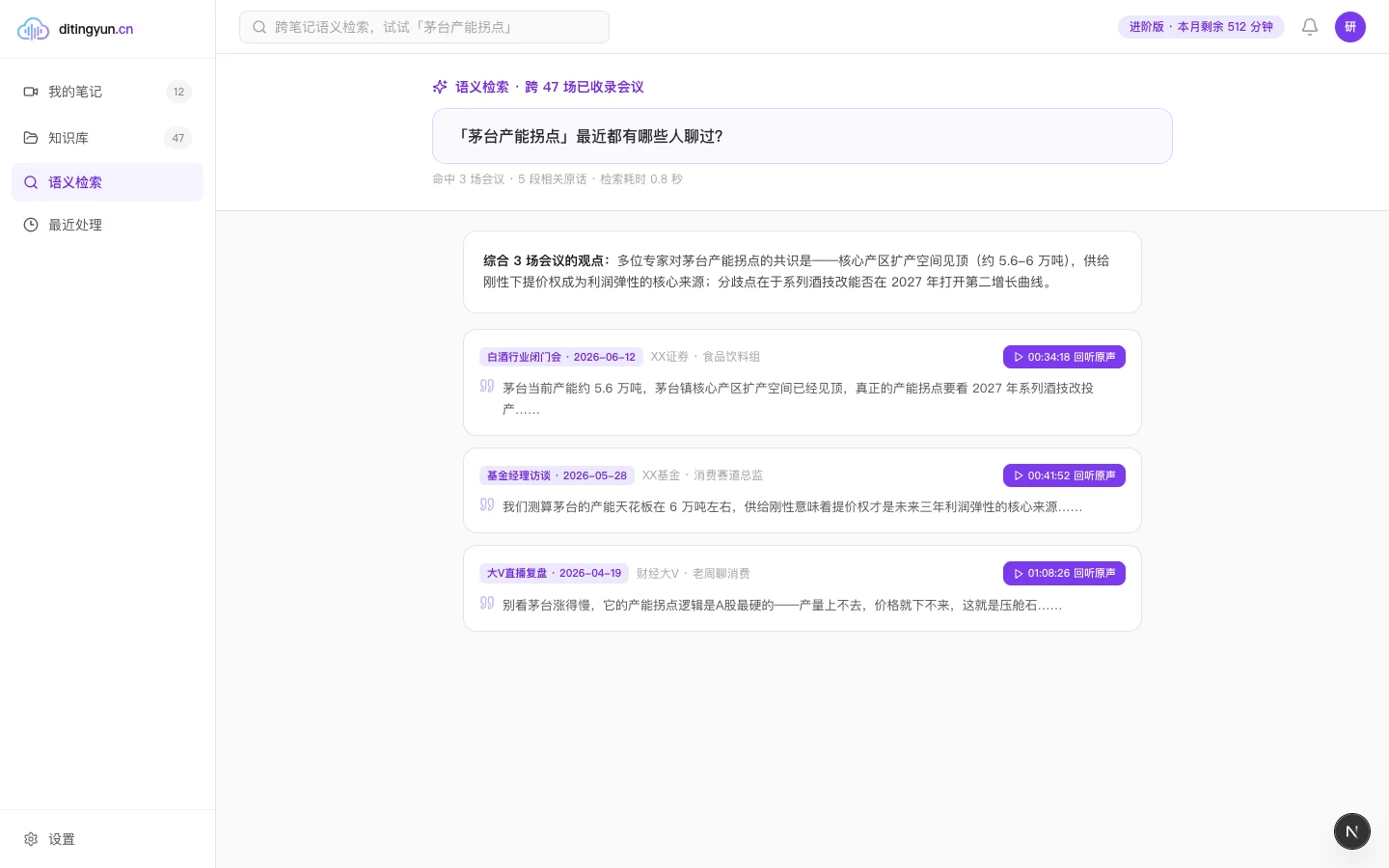Click the 财经大V · 老周聊消费 source label
The width and height of the screenshot is (1389, 868).
(694, 574)
